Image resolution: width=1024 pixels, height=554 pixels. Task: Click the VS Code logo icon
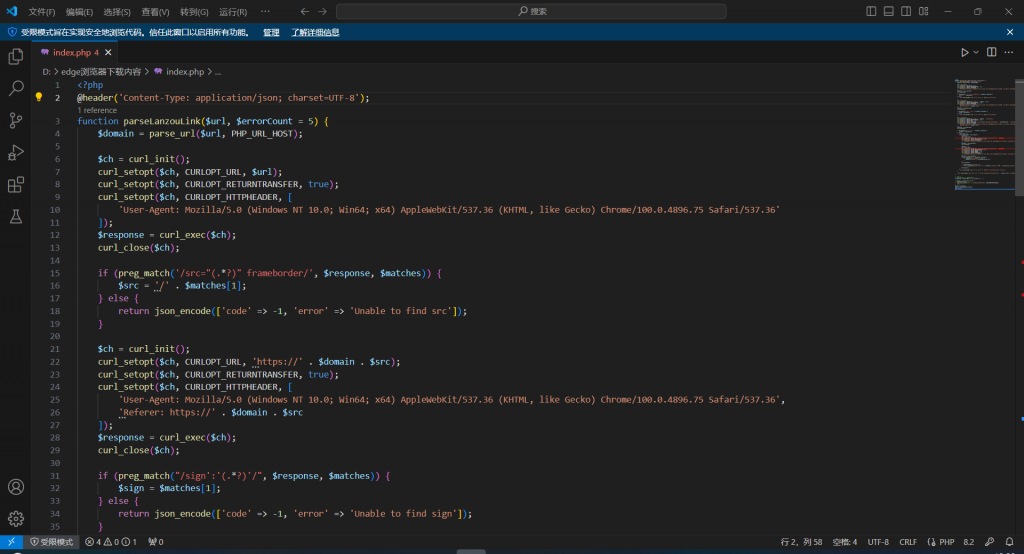[12, 11]
